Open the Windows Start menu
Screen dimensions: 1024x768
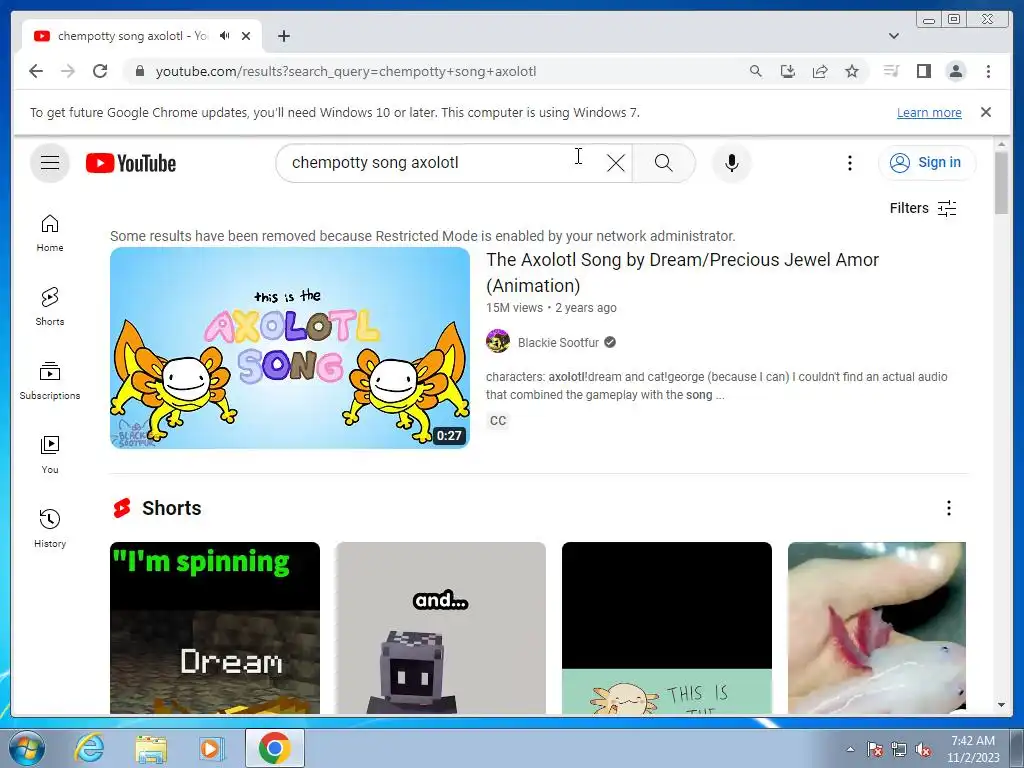(26, 748)
